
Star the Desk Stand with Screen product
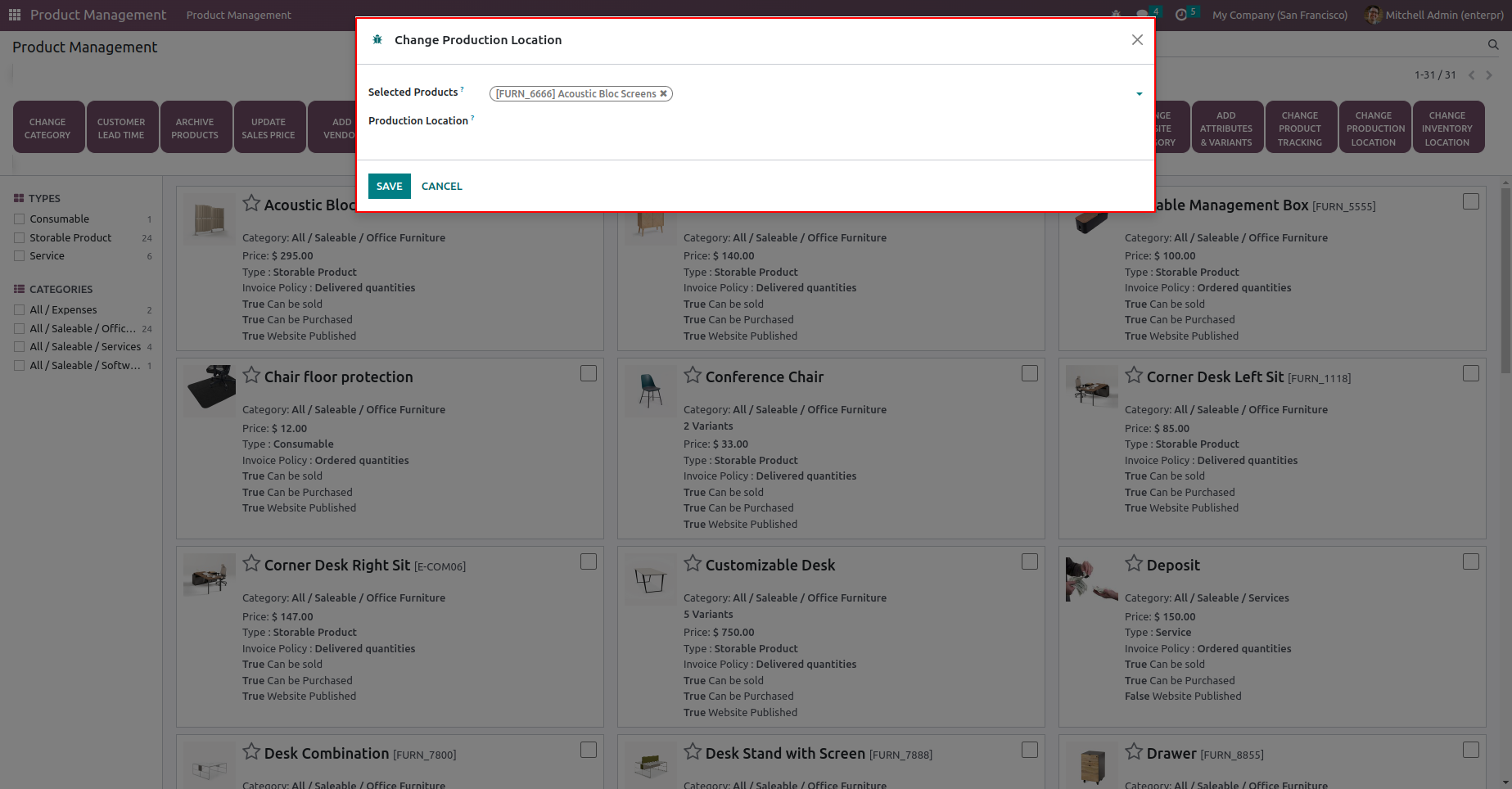pyautogui.click(x=693, y=751)
